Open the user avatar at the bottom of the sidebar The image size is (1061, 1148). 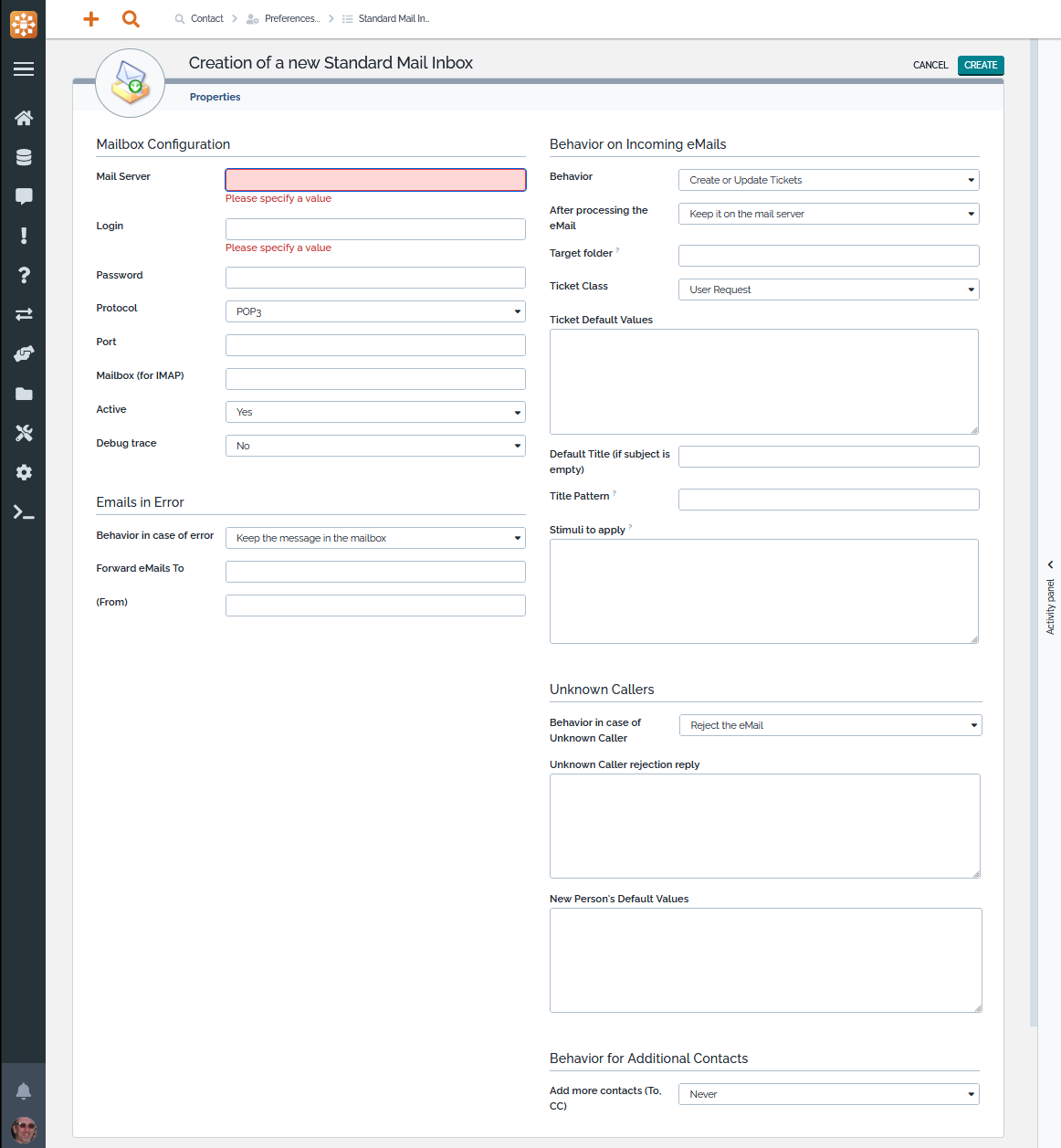24,1130
